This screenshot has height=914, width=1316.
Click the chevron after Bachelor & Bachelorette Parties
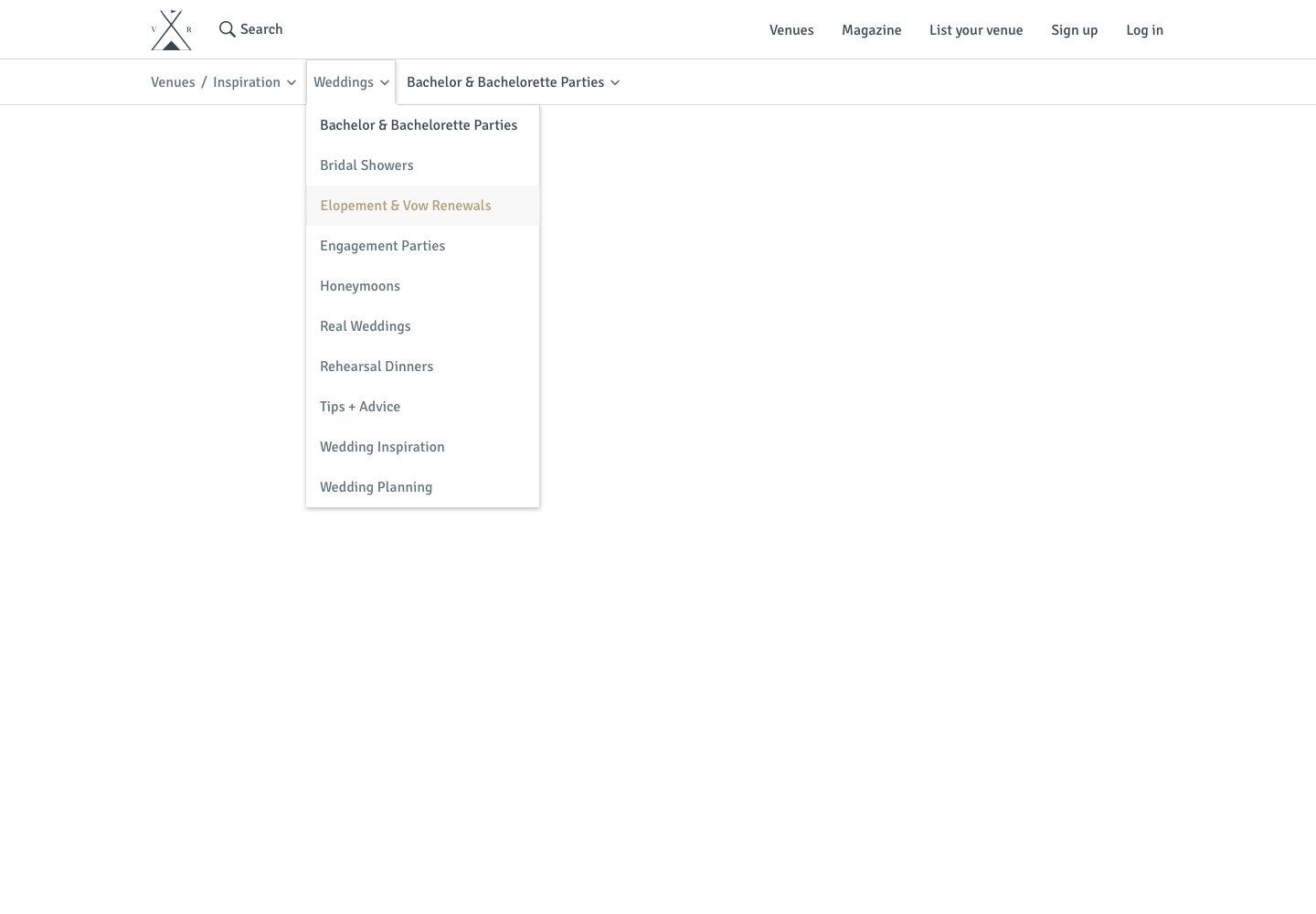click(615, 82)
